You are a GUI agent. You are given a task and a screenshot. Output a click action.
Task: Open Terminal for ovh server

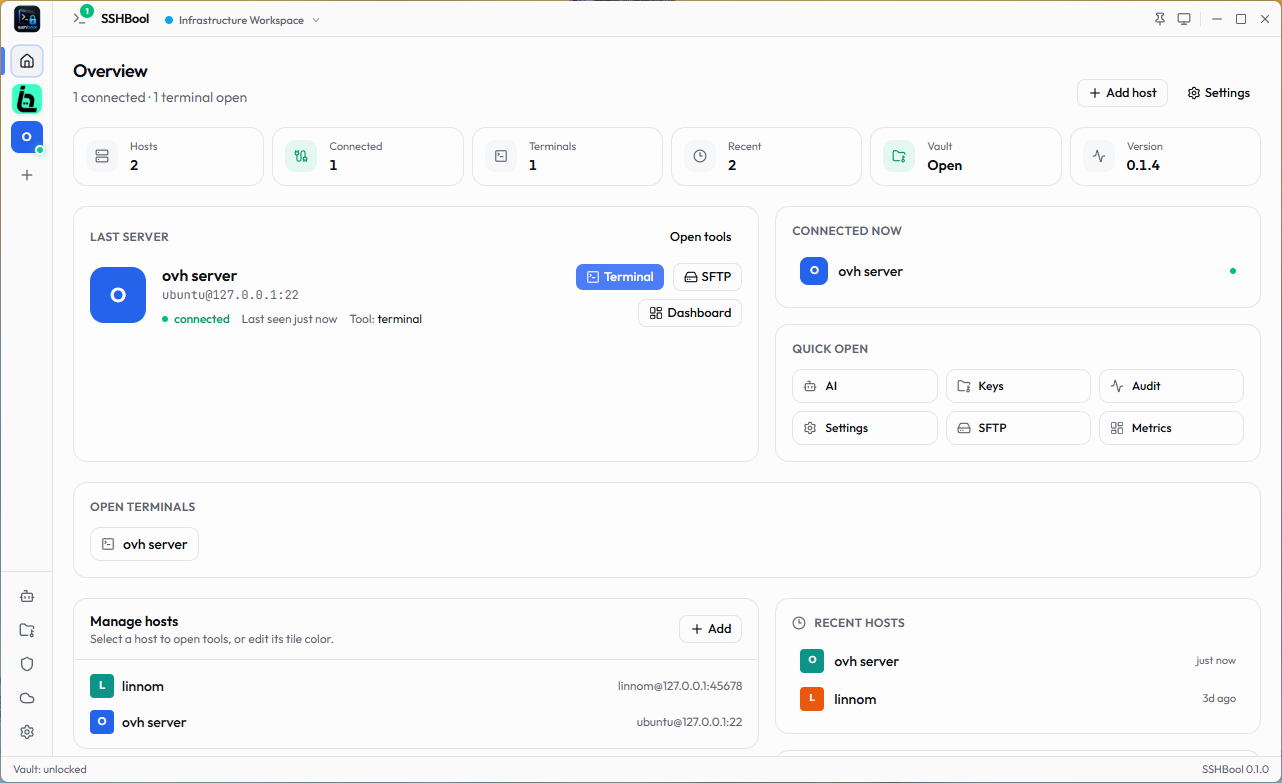coord(620,277)
